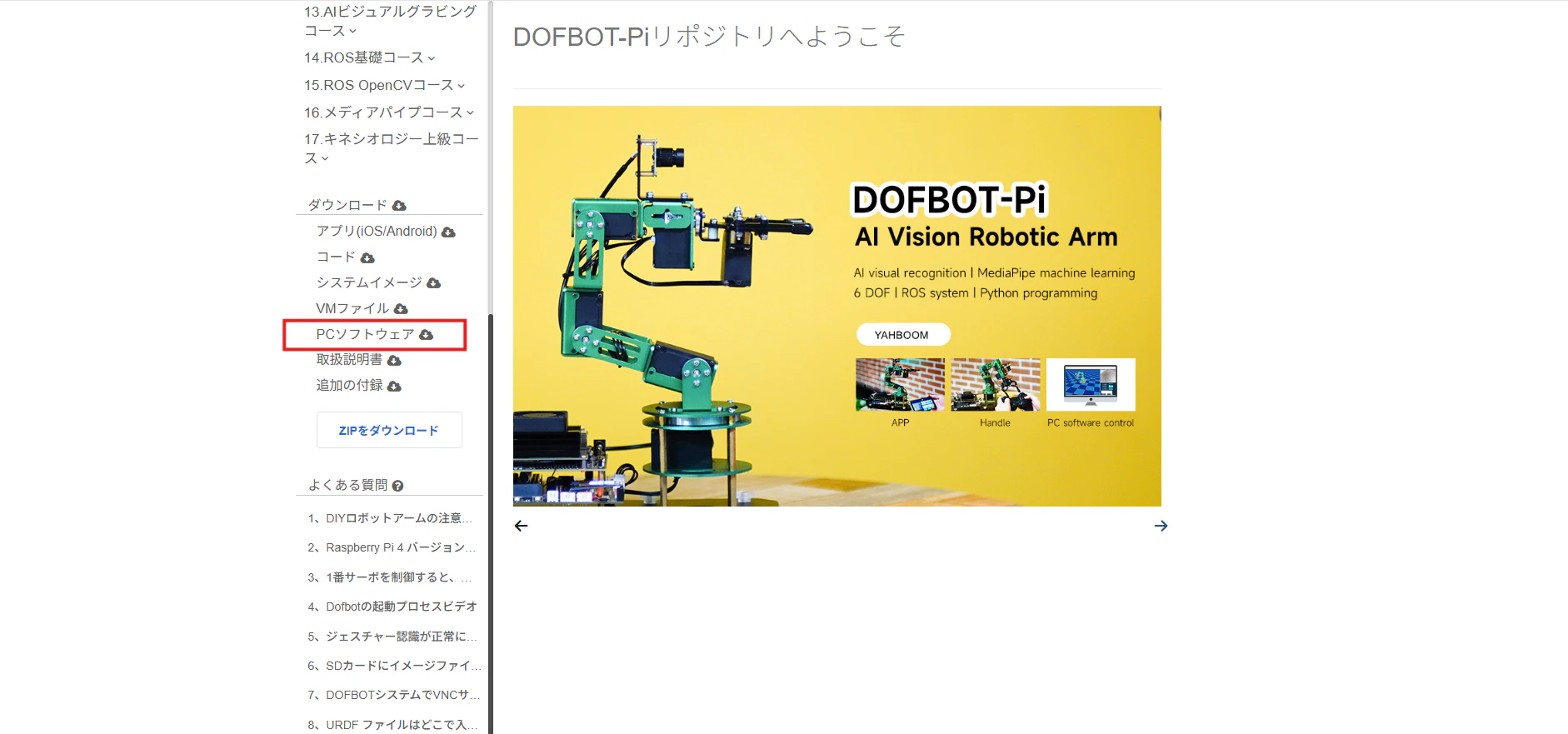
Task: Expand 14.ROS基礎コース chevron
Action: (431, 58)
